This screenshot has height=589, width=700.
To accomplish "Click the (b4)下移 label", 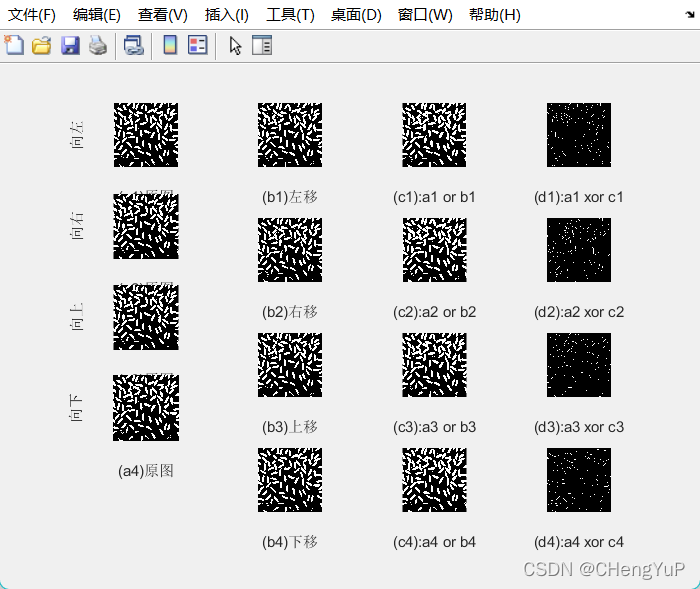I will coord(290,542).
